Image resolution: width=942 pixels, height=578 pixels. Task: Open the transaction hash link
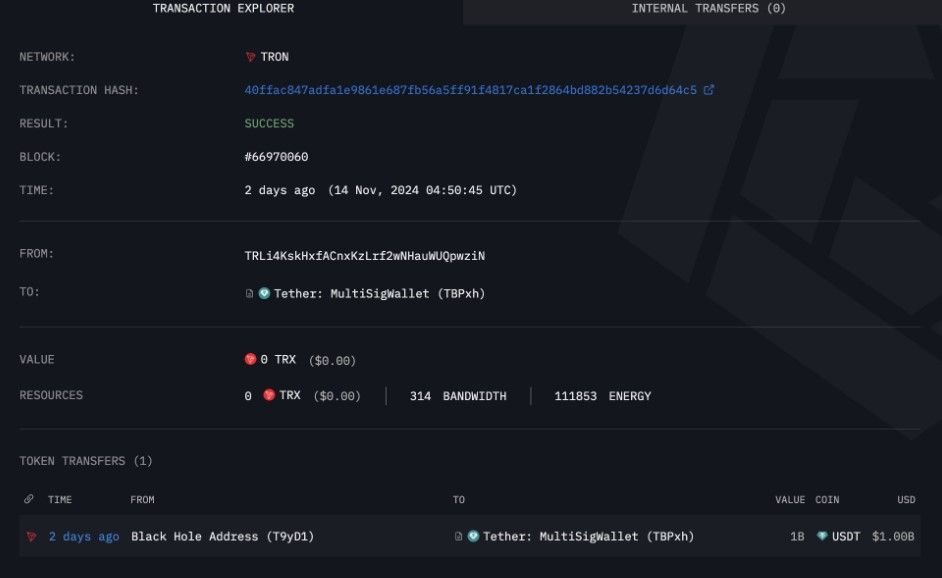click(470, 90)
